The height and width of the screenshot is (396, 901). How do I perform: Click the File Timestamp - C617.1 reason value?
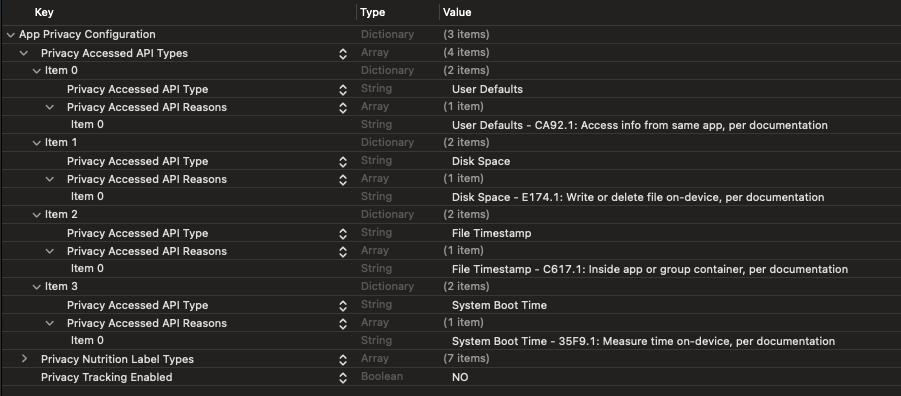[x=650, y=269]
